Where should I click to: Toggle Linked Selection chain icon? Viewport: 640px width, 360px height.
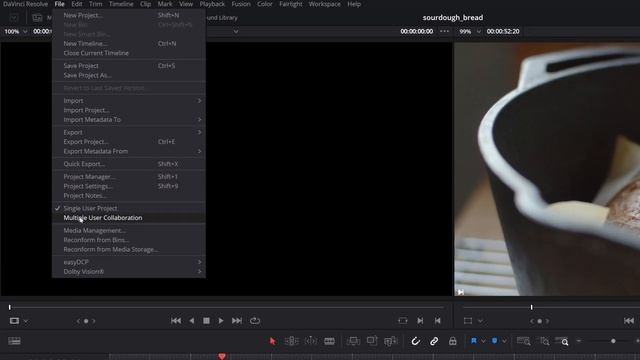click(x=434, y=341)
